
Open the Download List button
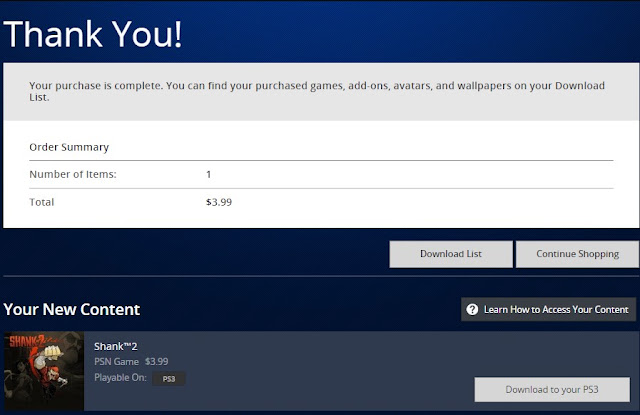[451, 254]
